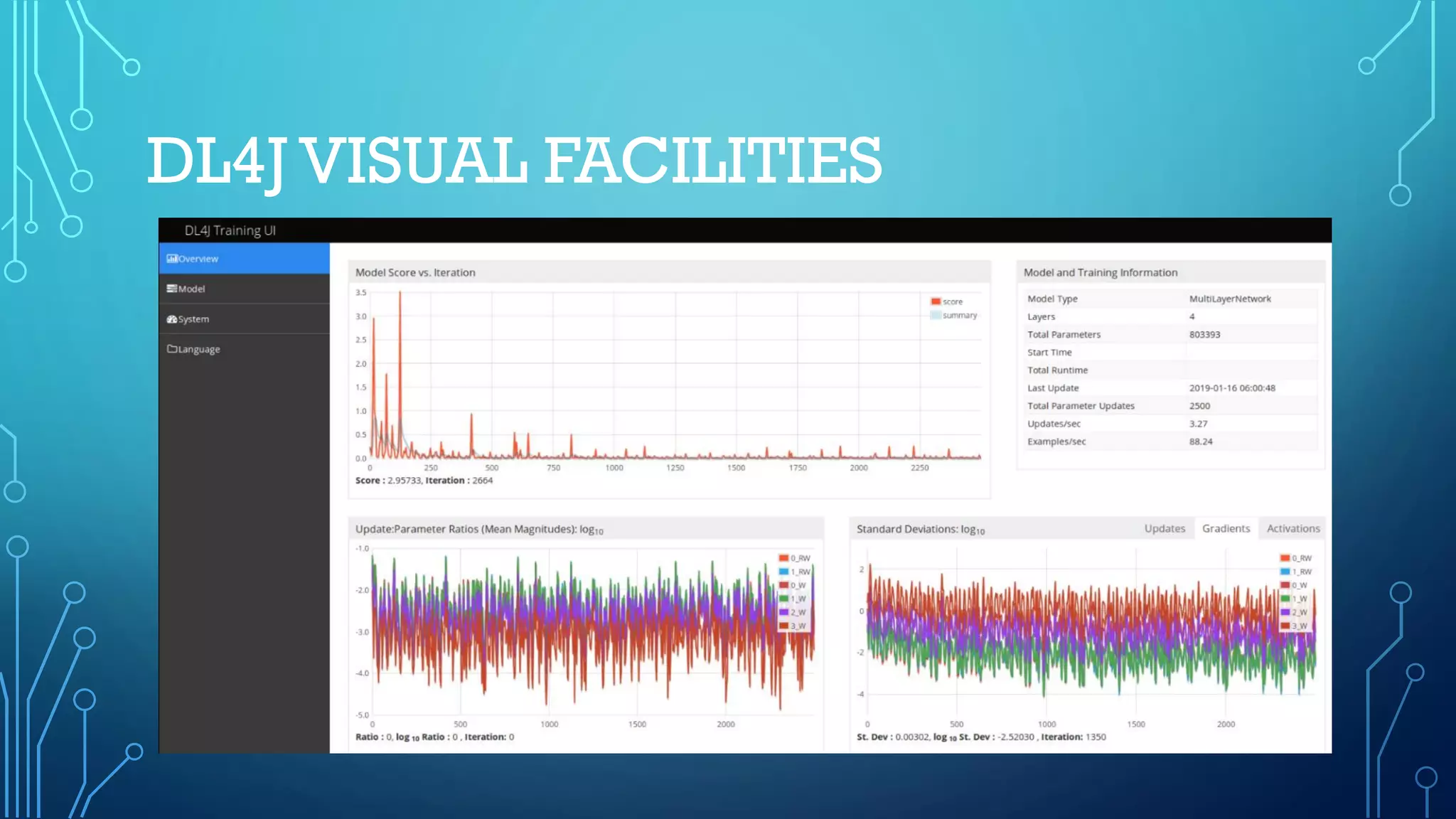Click the Language folder icon

coord(171,349)
